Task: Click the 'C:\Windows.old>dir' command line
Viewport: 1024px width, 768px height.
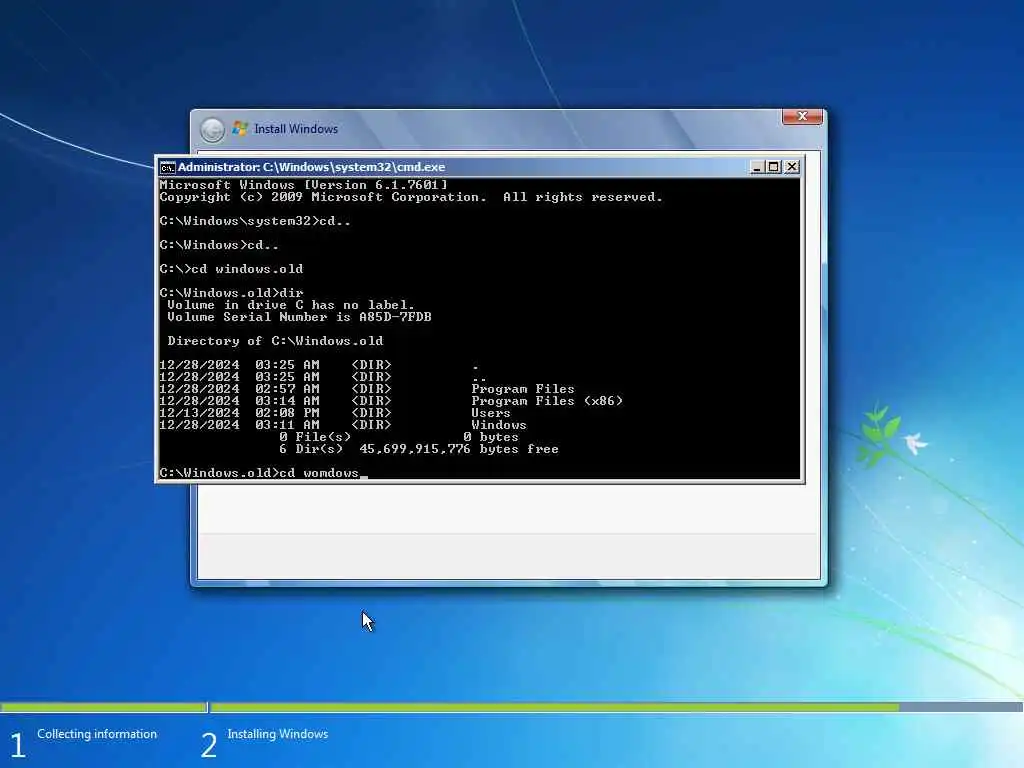Action: click(231, 293)
